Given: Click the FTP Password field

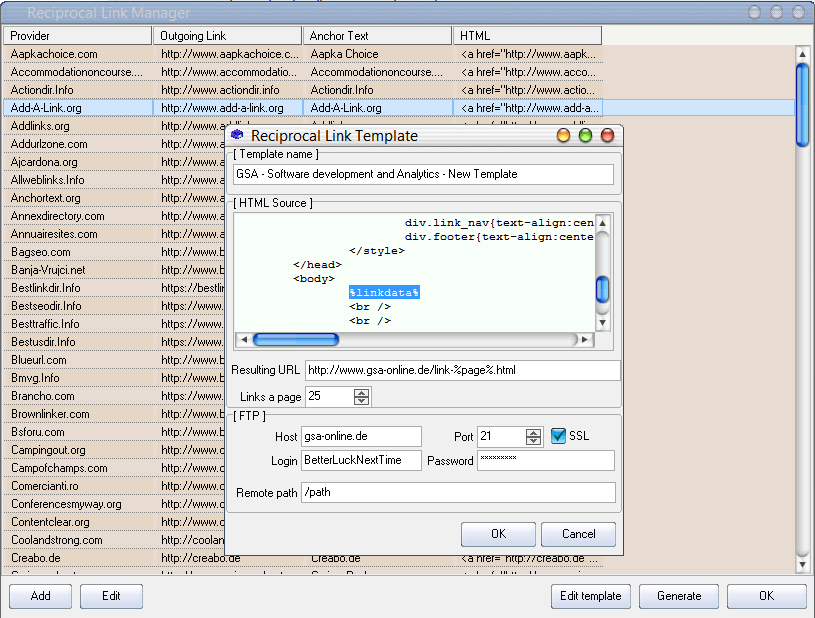Looking at the screenshot, I should tap(546, 461).
